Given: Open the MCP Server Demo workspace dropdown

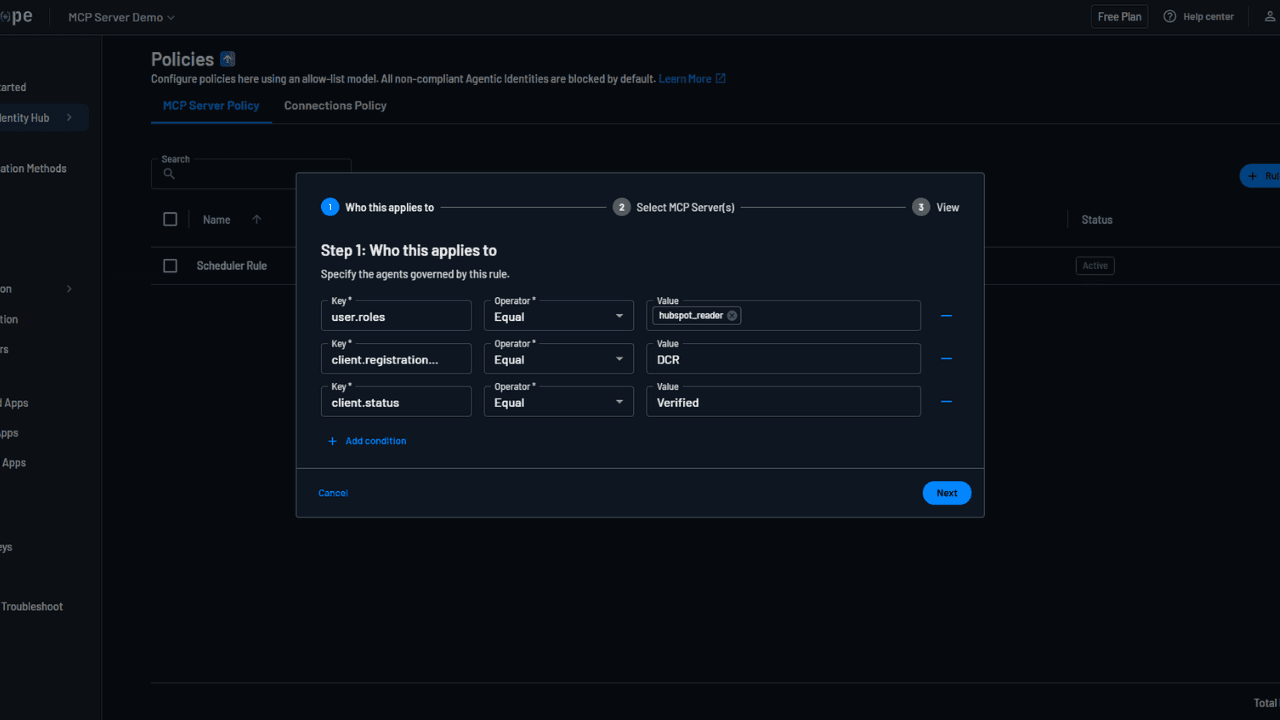Looking at the screenshot, I should coord(120,16).
